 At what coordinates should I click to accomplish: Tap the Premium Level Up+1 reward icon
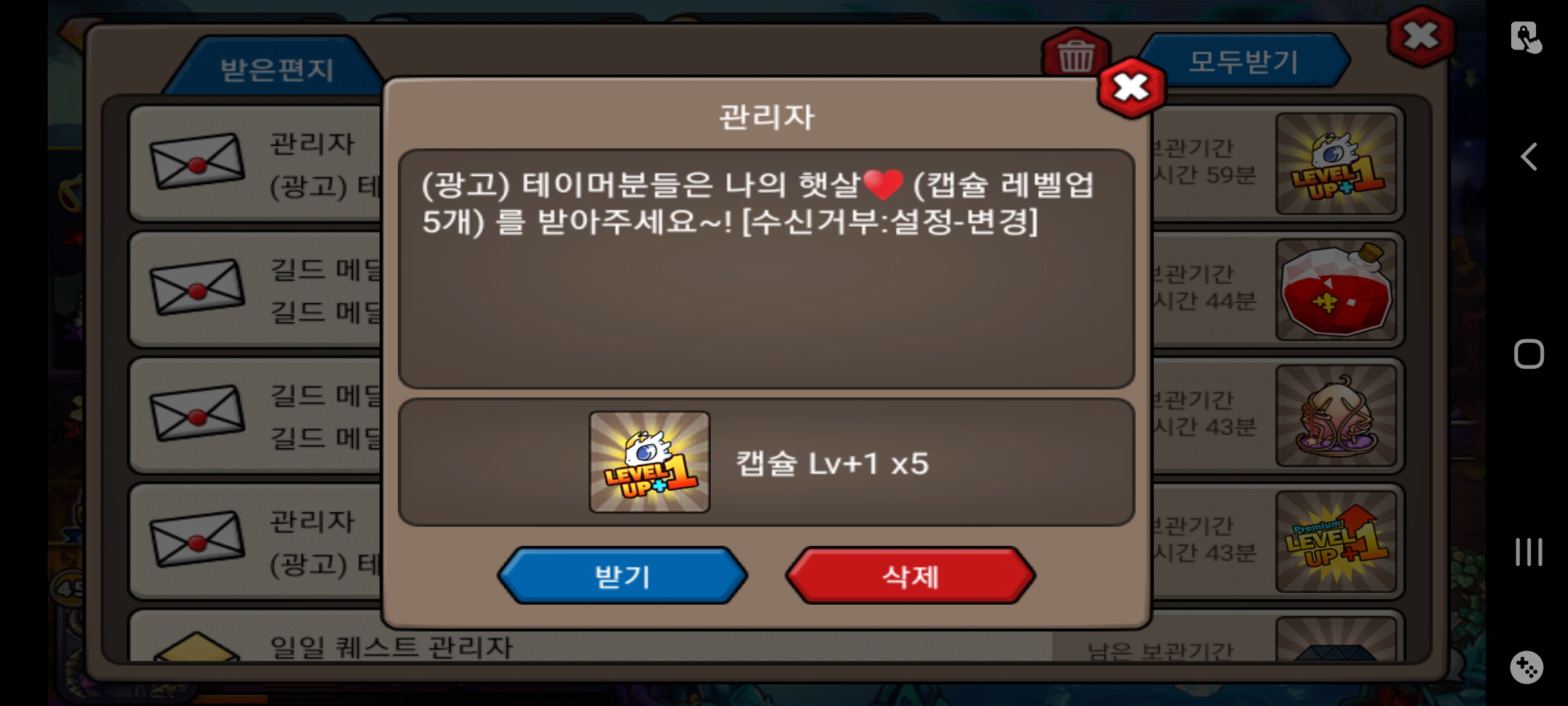(x=1336, y=541)
